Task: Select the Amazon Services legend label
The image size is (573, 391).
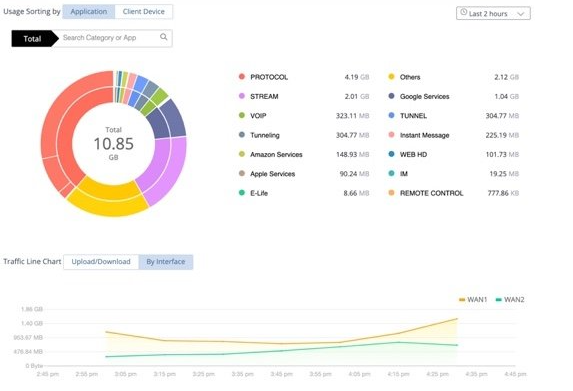Action: [x=276, y=155]
